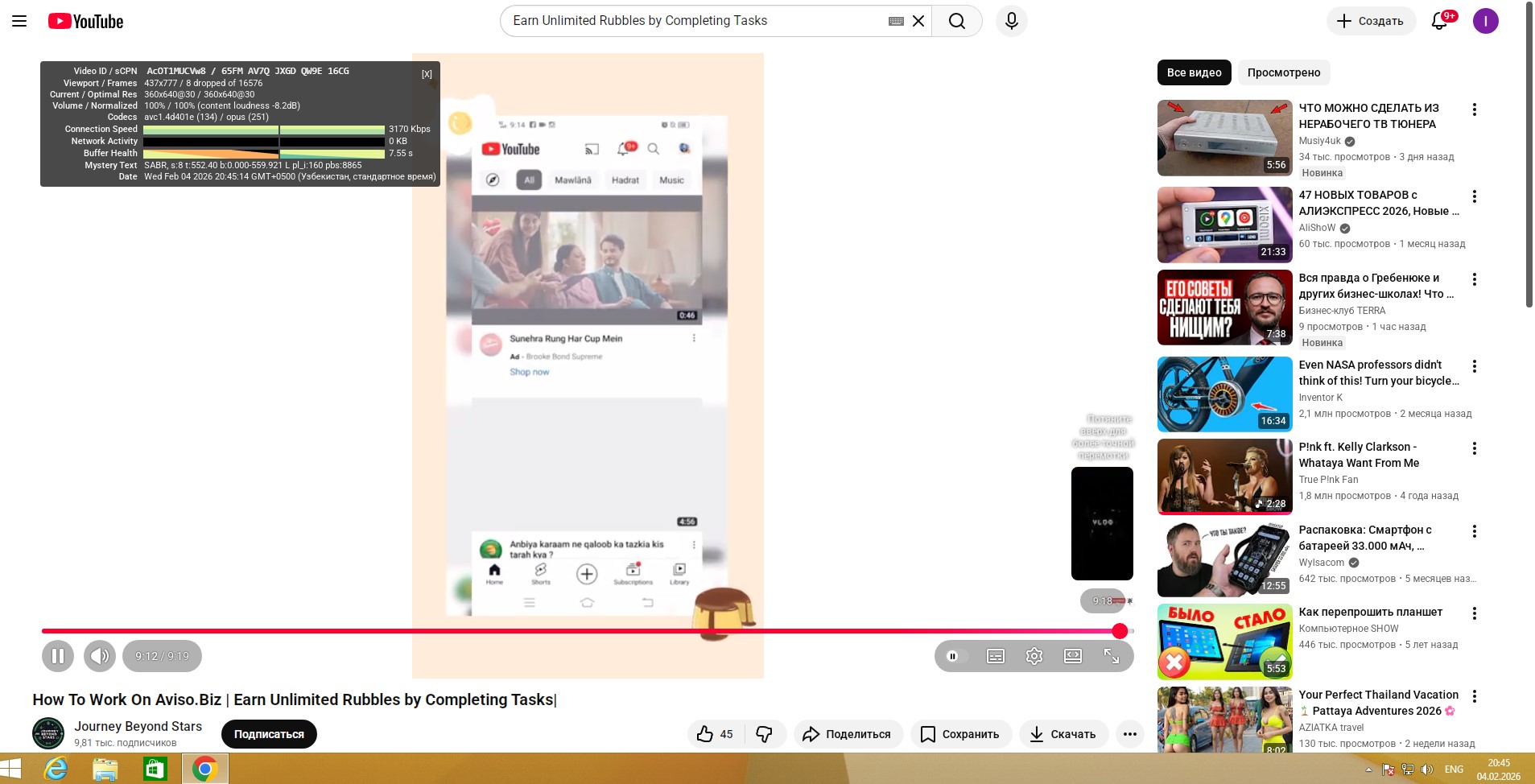
Task: Select the Просмотрено chip
Action: (1284, 72)
